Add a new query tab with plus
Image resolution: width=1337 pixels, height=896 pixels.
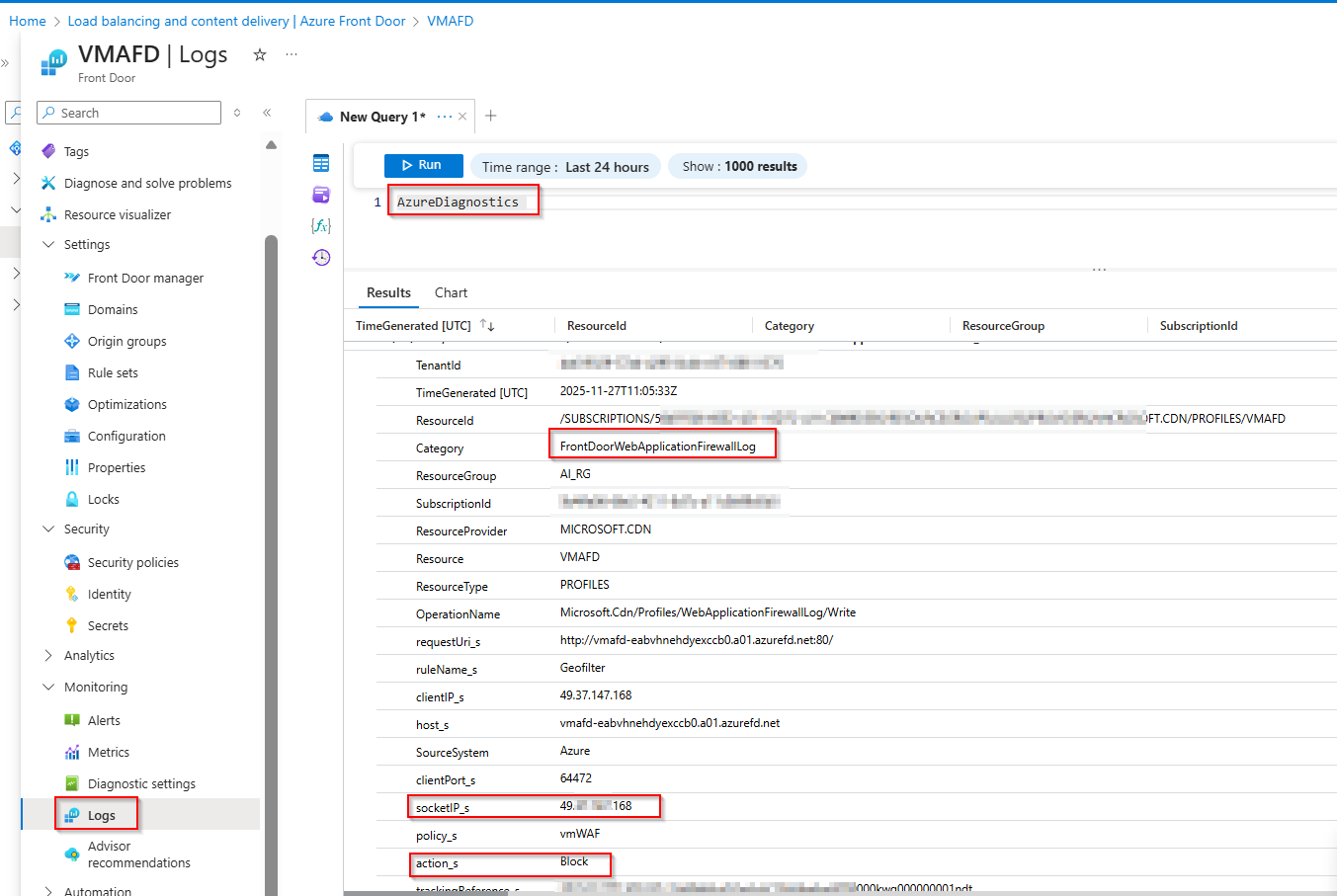(x=491, y=116)
